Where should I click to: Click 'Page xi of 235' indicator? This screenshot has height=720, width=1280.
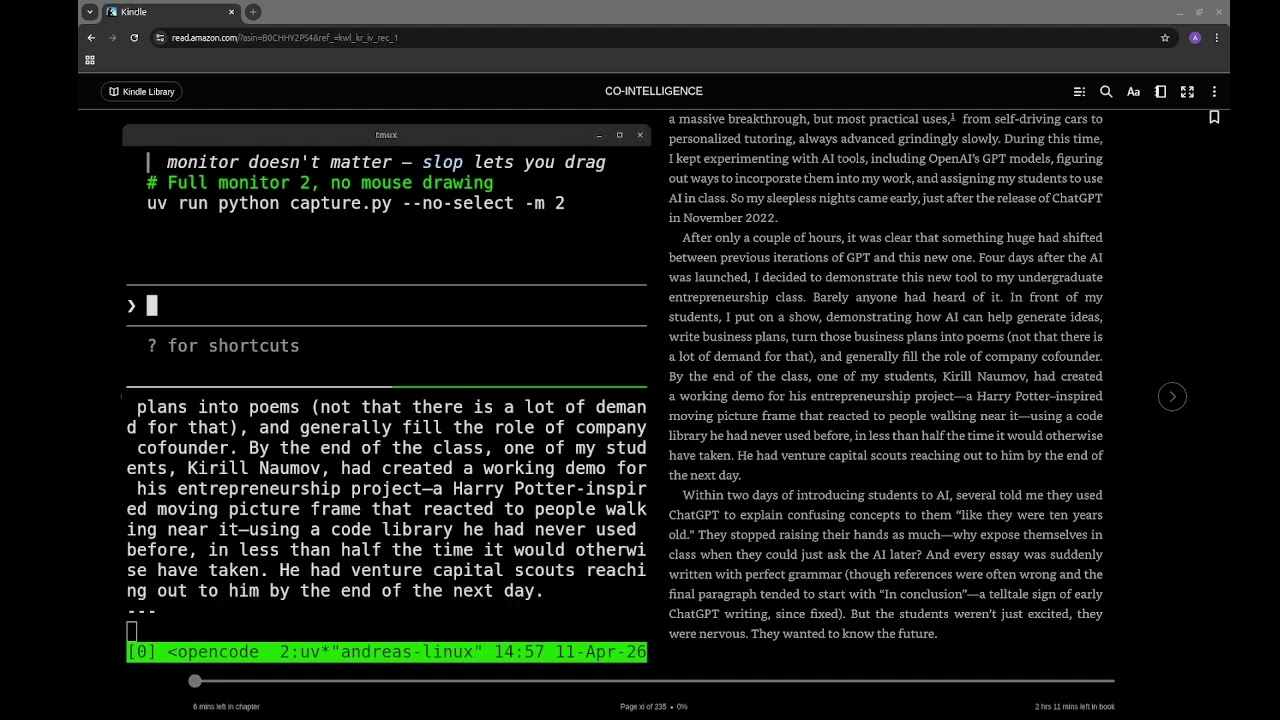tap(643, 707)
